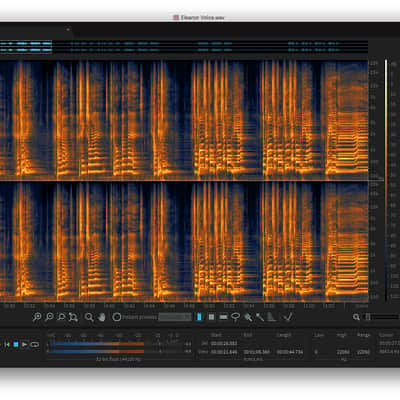400x400 pixels.
Task: Adjust the spectrogram amplitude color slider
Action: coord(386,180)
